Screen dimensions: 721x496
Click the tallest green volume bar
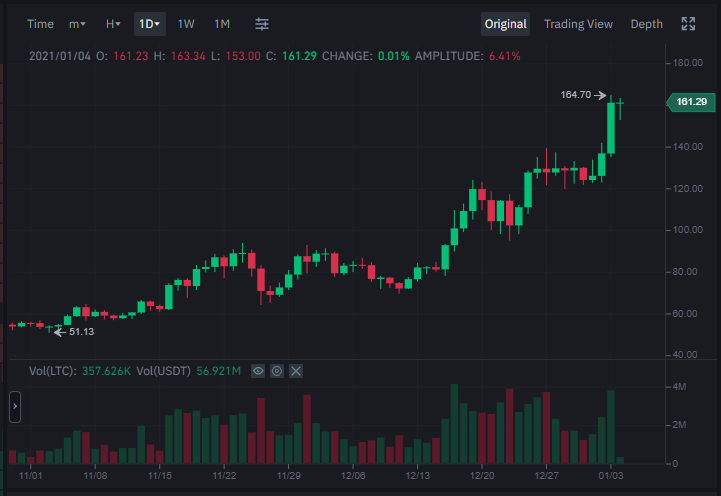454,424
